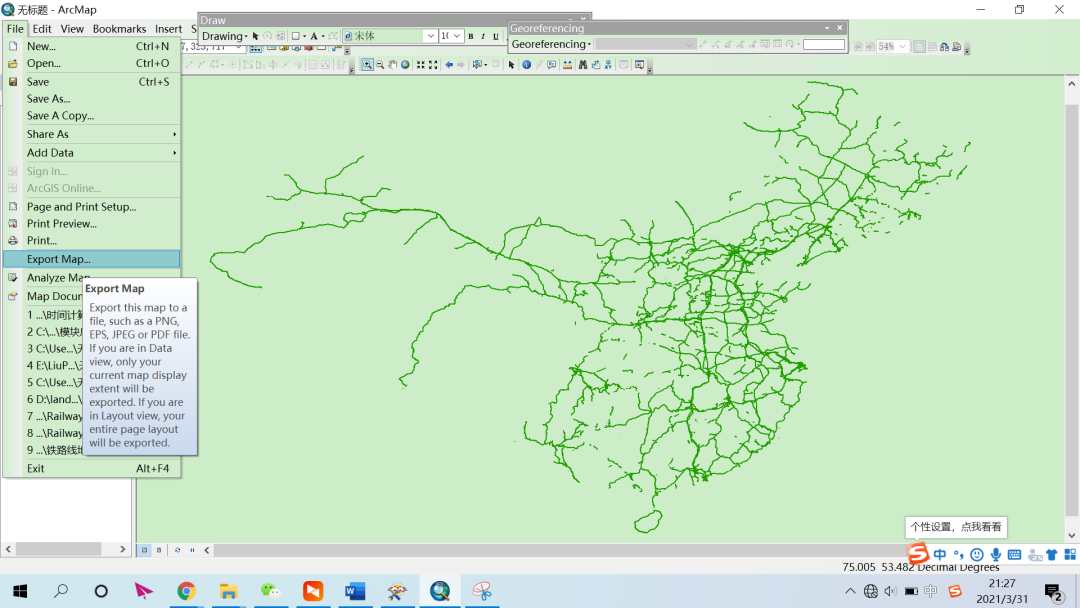Select the Pan tool
Viewport: 1080px width, 608px height.
(392, 65)
